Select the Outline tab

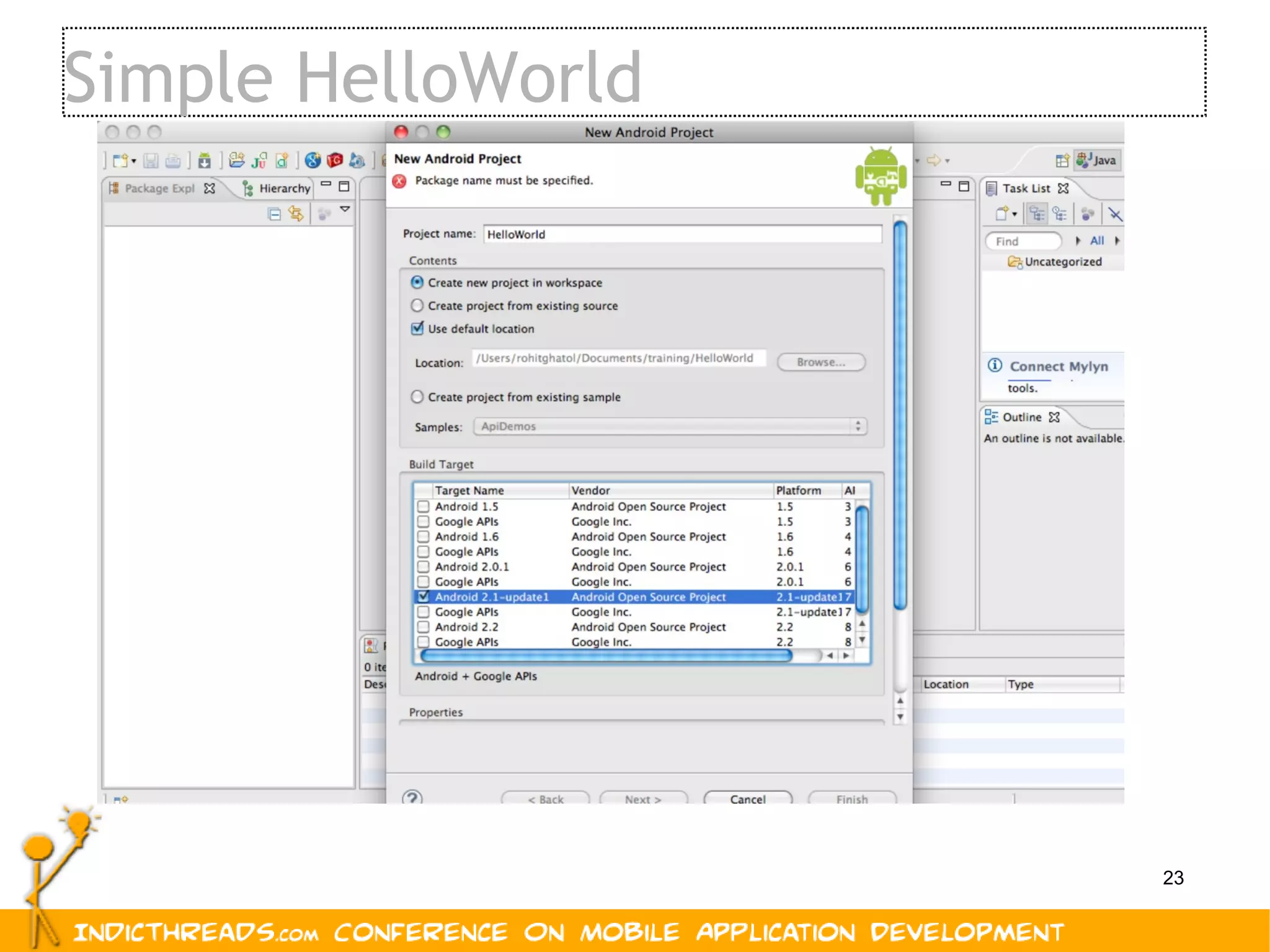pyautogui.click(x=1023, y=417)
